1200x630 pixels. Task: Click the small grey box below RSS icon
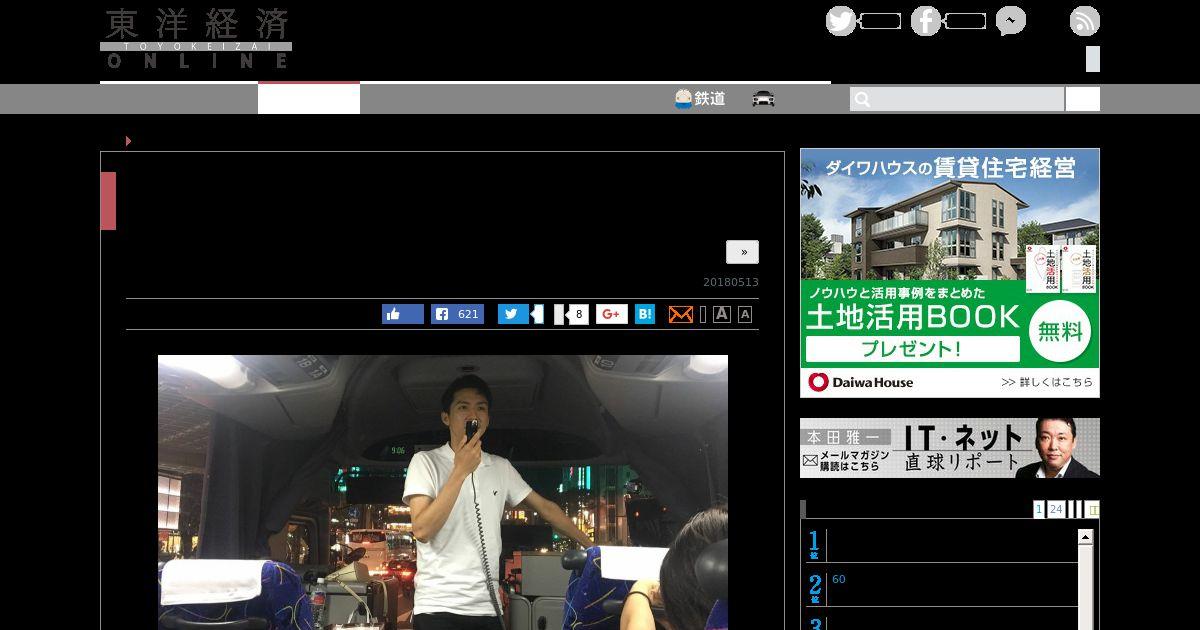coord(1093,59)
